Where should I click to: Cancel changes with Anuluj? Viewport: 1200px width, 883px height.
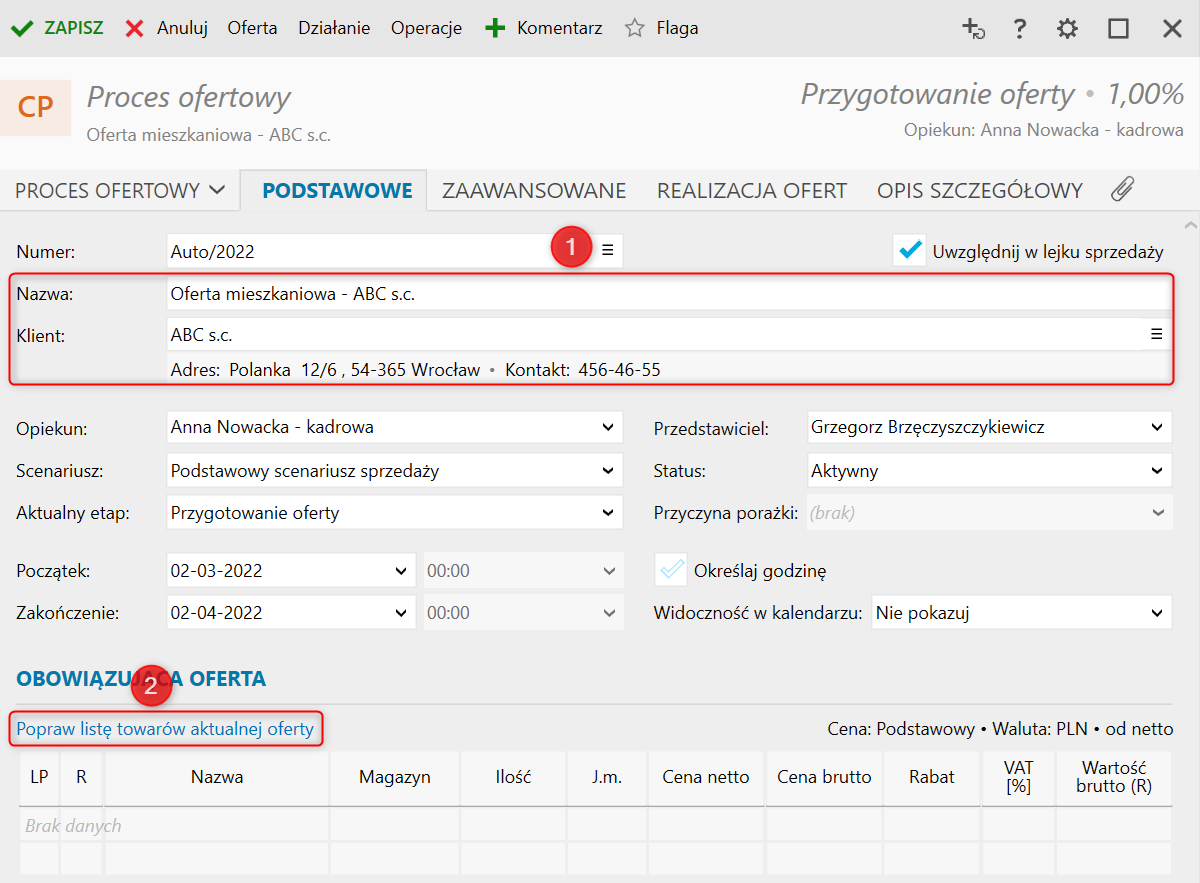click(x=166, y=28)
